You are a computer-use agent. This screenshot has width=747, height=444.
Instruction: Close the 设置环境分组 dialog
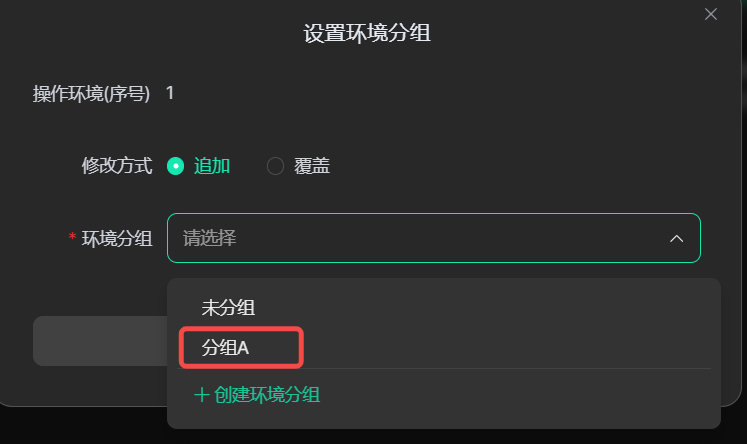tap(711, 14)
